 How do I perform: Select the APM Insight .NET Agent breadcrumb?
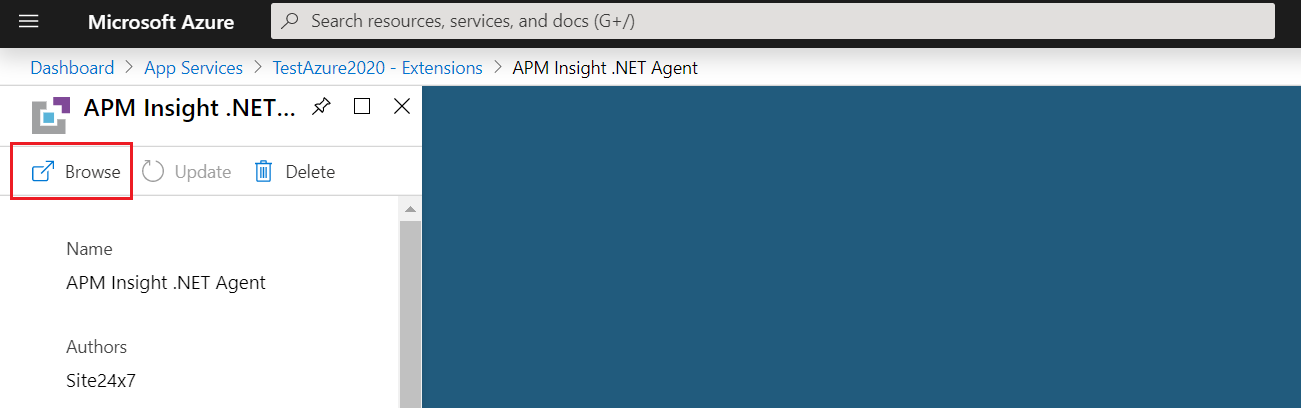click(605, 68)
